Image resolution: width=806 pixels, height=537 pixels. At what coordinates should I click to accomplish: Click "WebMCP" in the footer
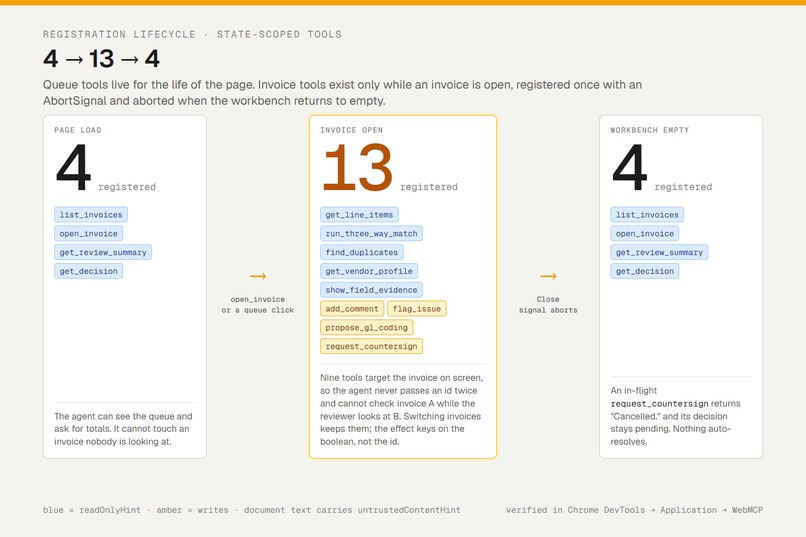click(x=747, y=510)
